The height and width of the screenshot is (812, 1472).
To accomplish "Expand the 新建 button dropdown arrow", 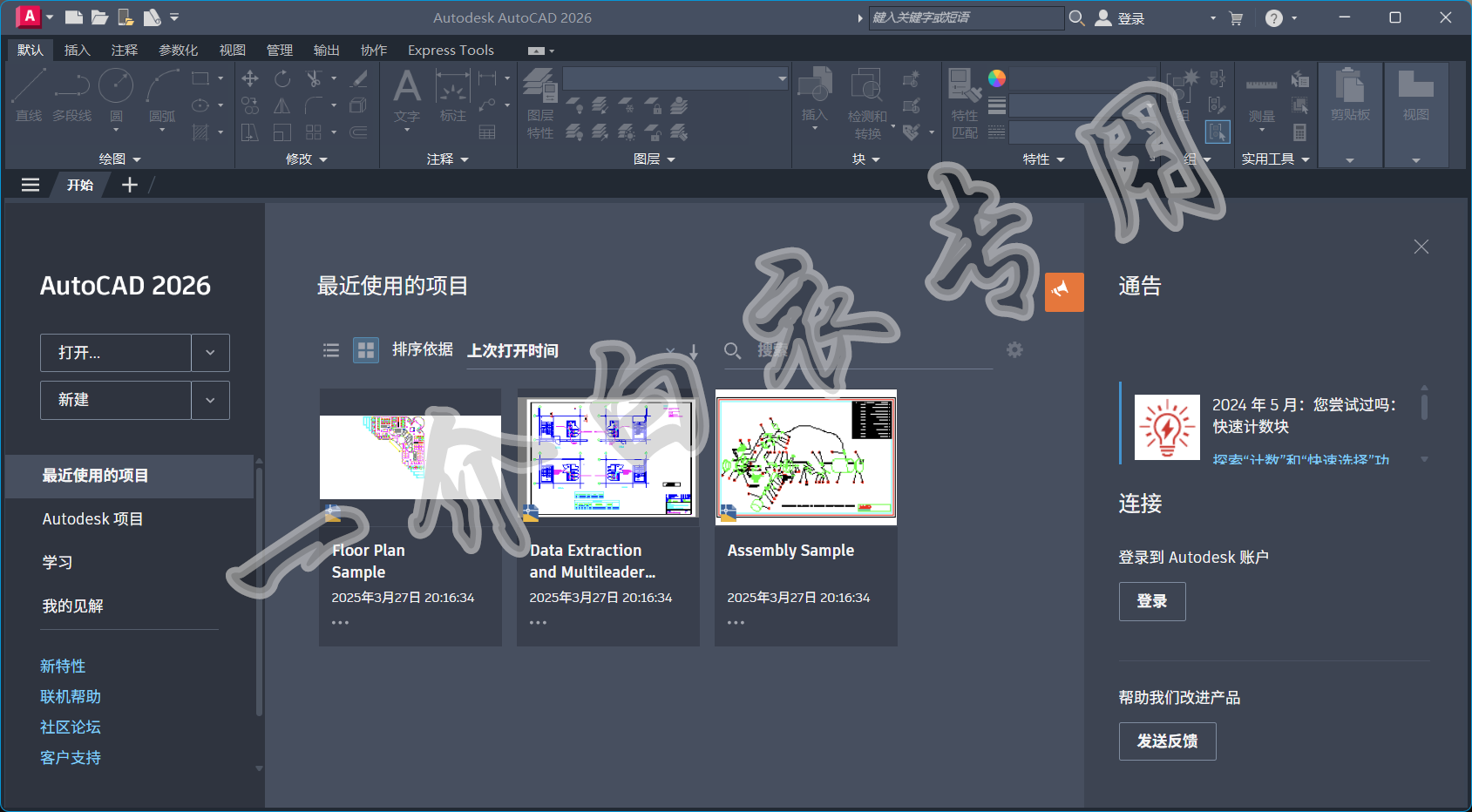I will (210, 400).
